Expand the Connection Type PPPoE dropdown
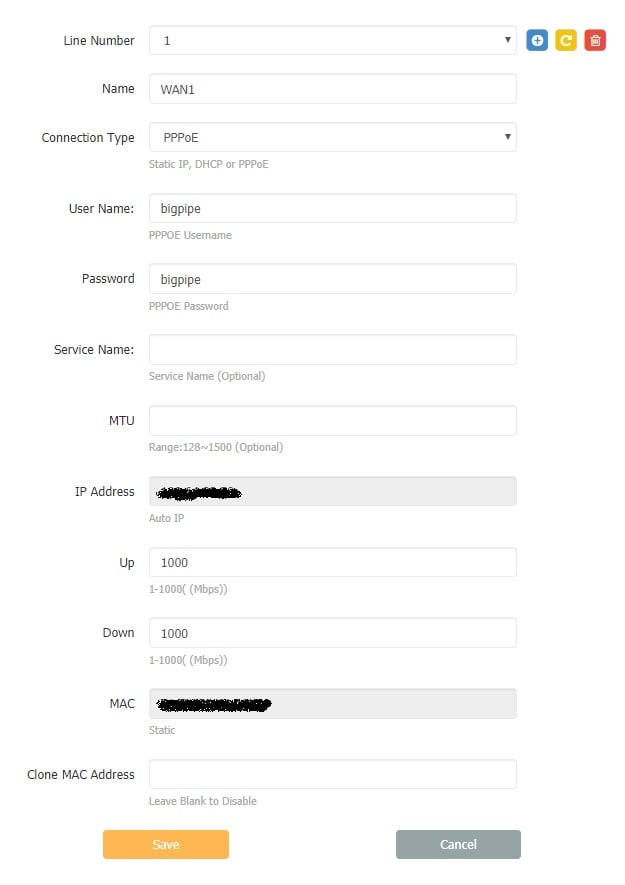 tap(333, 137)
